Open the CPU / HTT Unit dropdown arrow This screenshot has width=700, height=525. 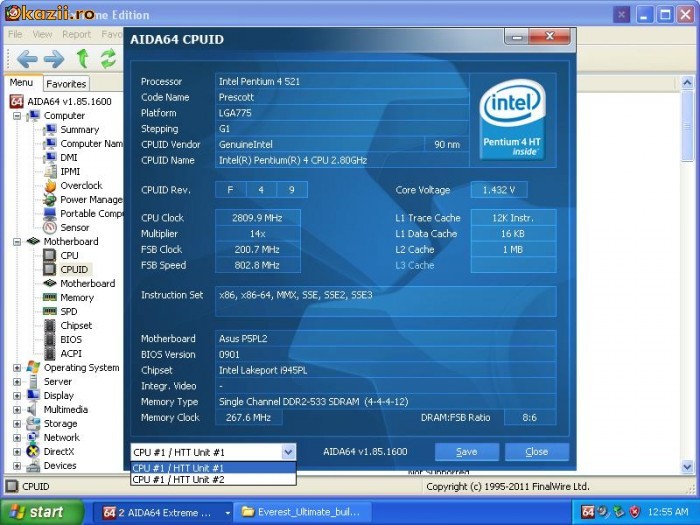coord(288,452)
